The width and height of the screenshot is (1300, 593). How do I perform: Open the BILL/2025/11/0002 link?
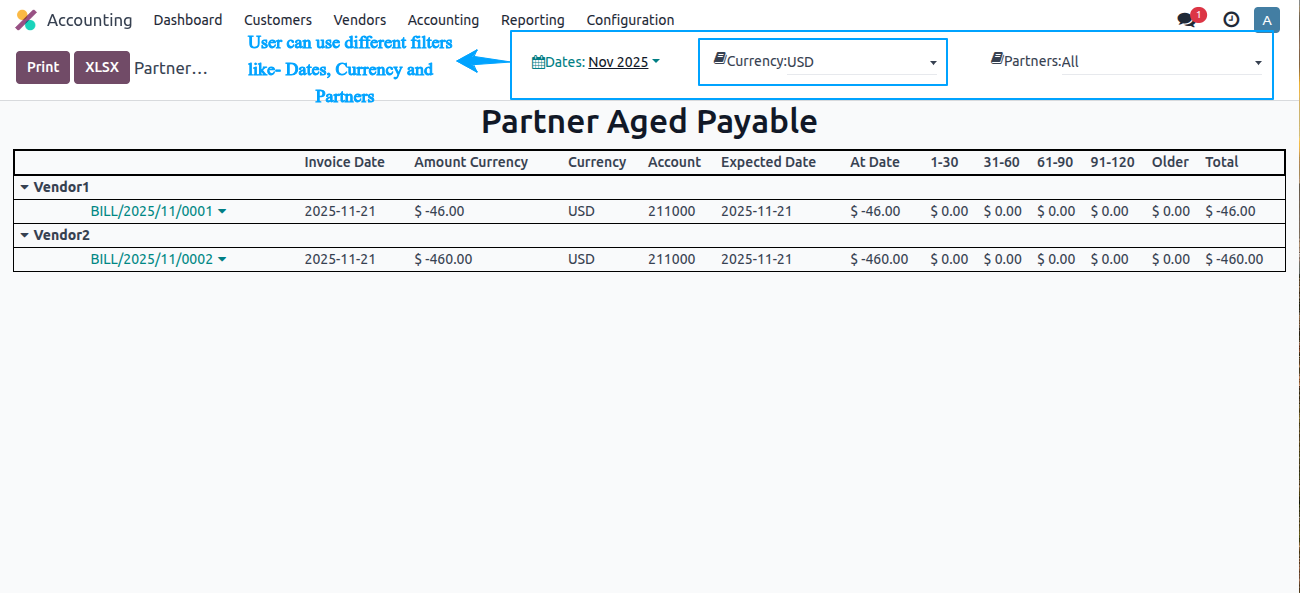tap(152, 259)
